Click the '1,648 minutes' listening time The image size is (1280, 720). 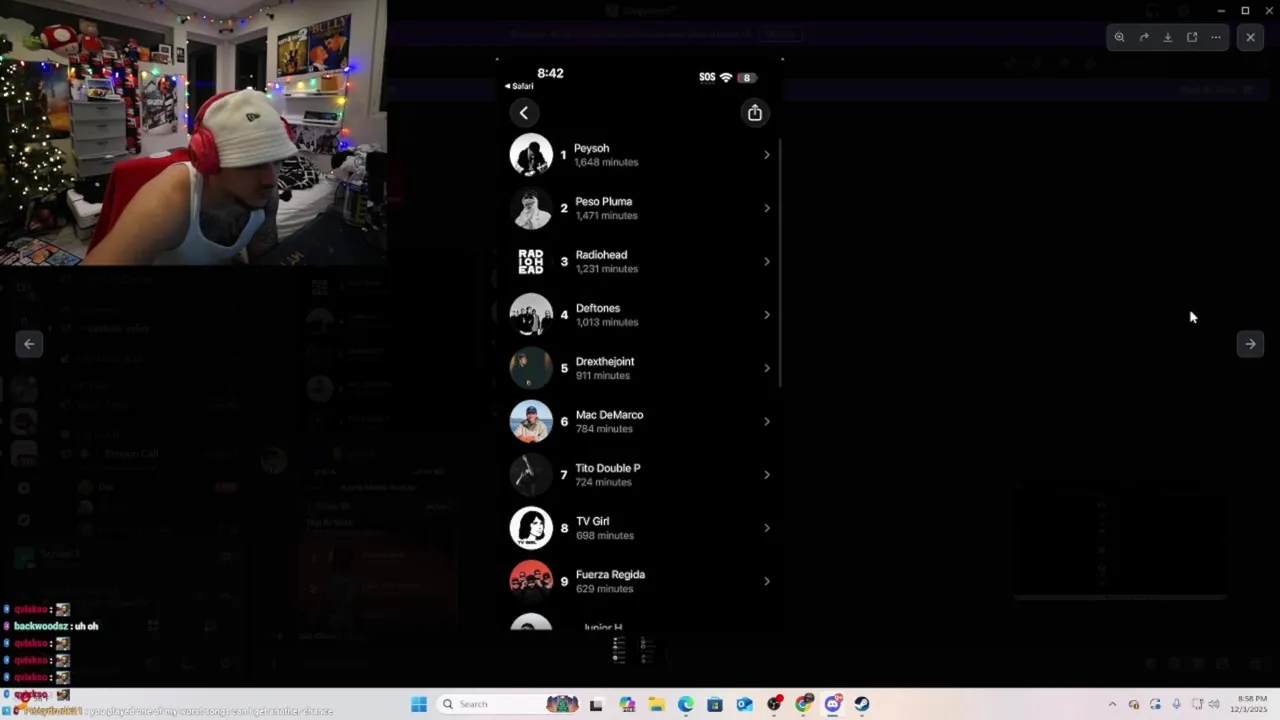606,162
